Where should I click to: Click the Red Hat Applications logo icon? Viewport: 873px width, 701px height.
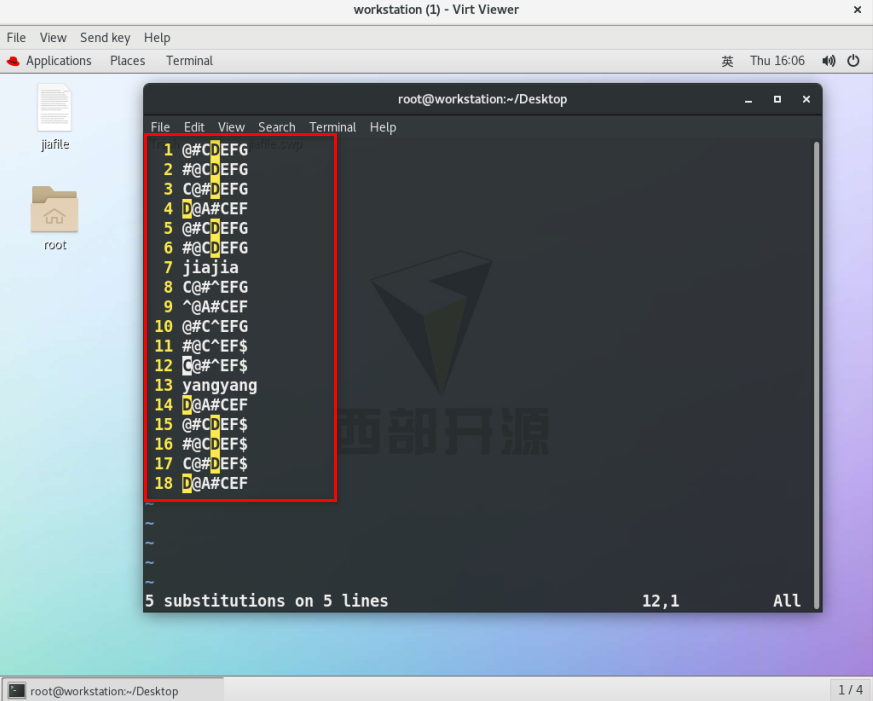pyautogui.click(x=13, y=61)
